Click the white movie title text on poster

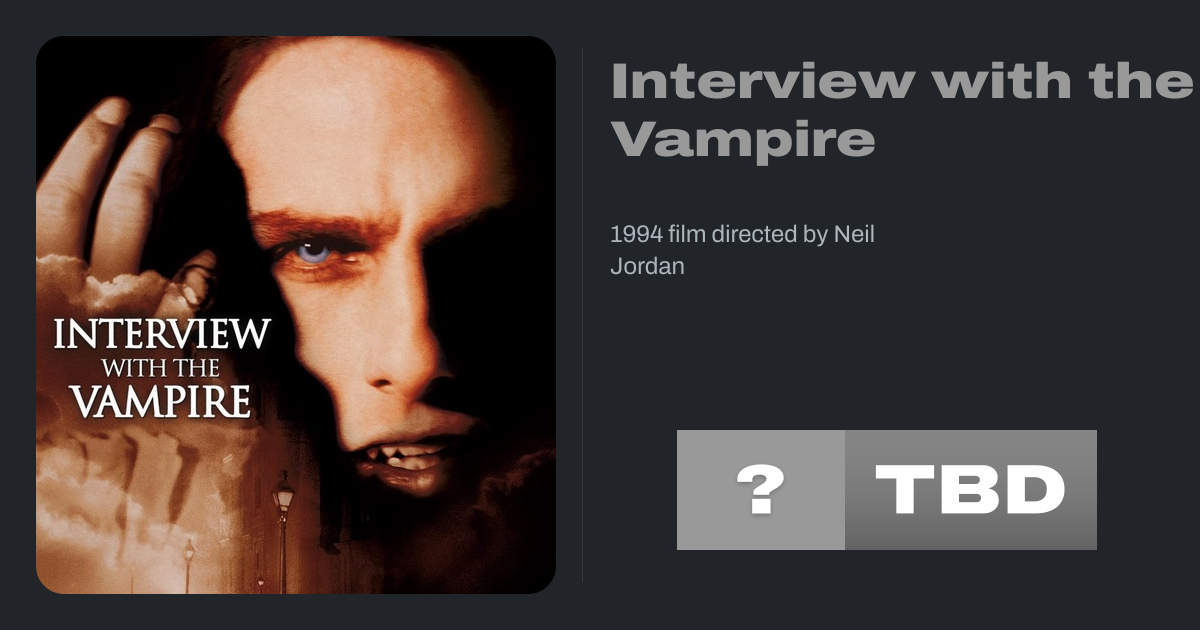pos(162,367)
